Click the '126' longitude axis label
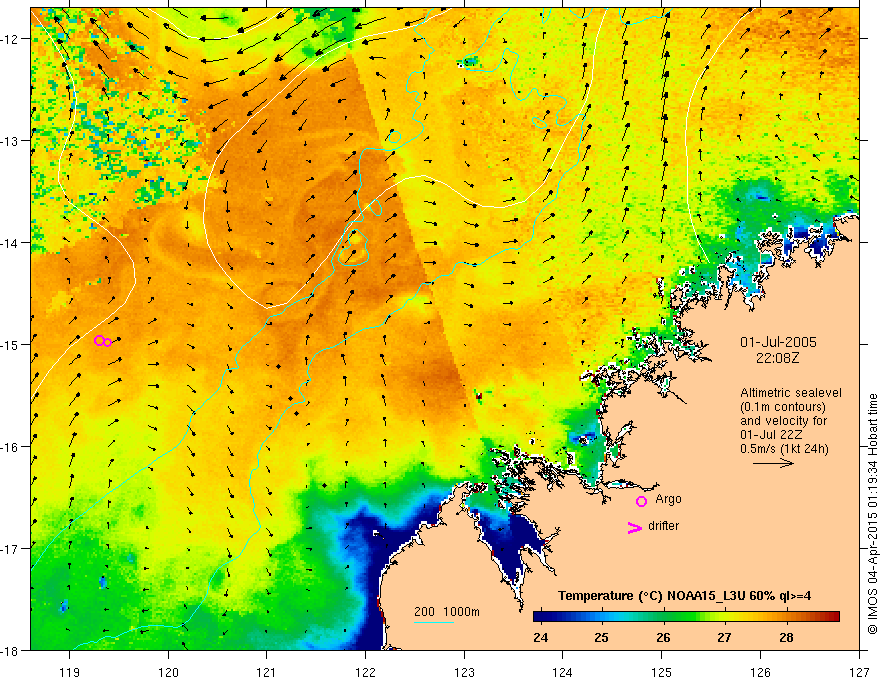This screenshot has width=880, height=680. point(760,673)
